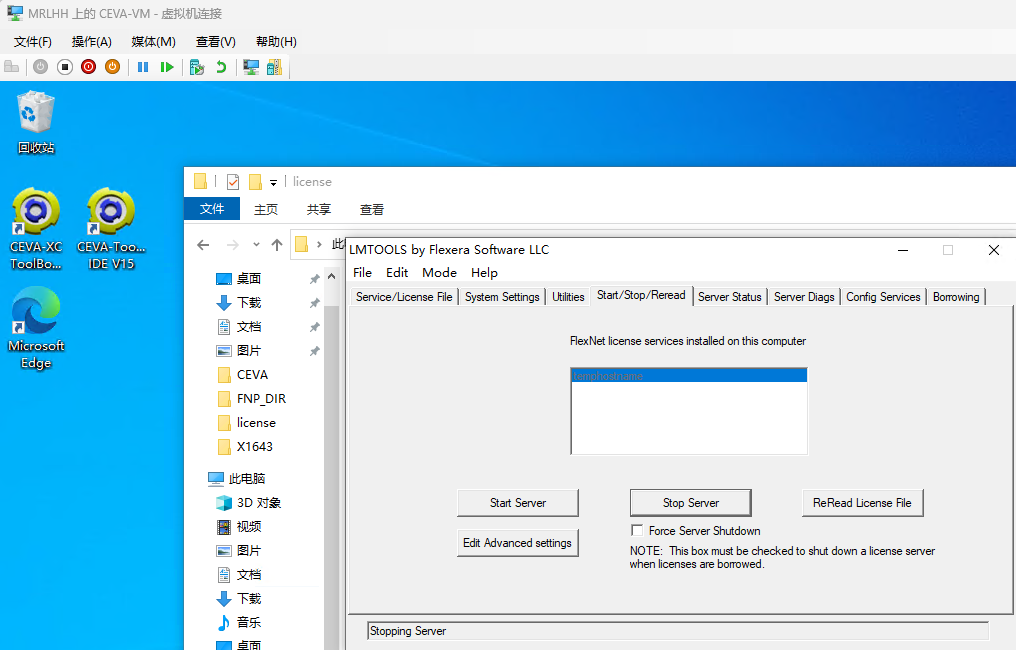Open 3D 对象 under 此电脑
The width and height of the screenshot is (1016, 650).
click(259, 503)
